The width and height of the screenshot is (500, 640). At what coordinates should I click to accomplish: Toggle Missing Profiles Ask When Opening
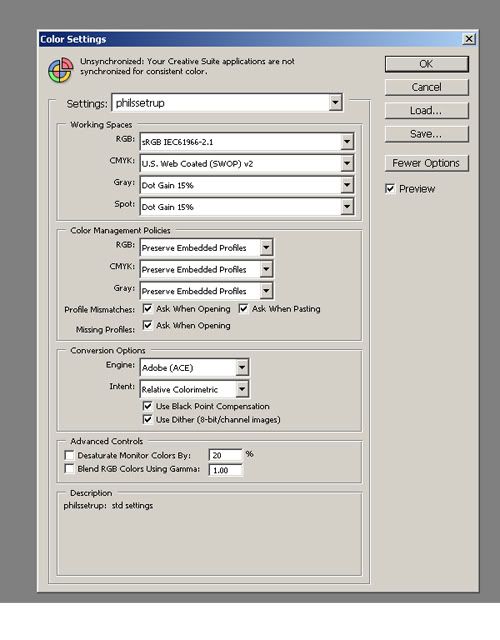point(147,325)
